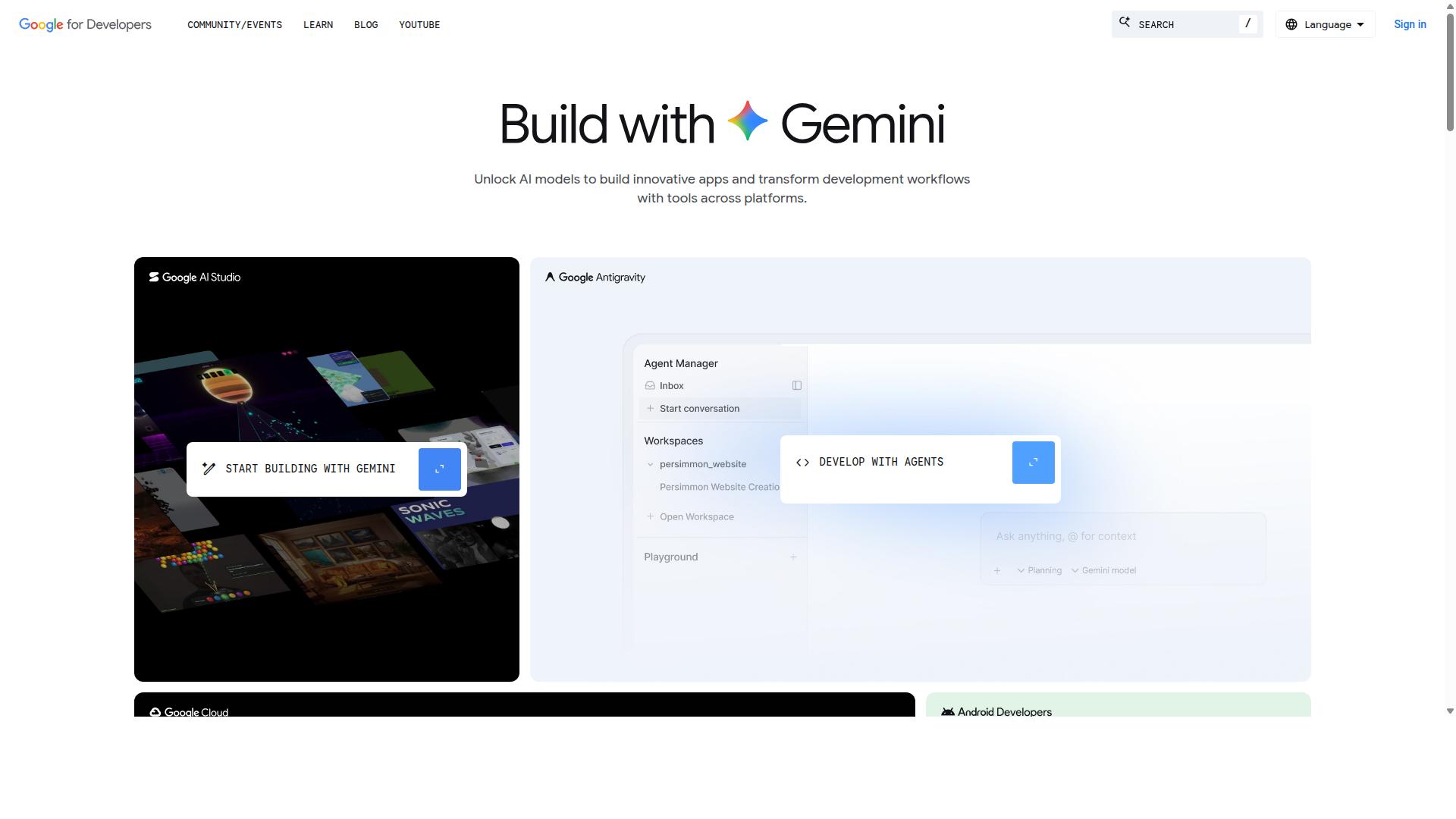1456x819 pixels.
Task: Select Persimmon Website Creation conversation
Action: (x=720, y=488)
